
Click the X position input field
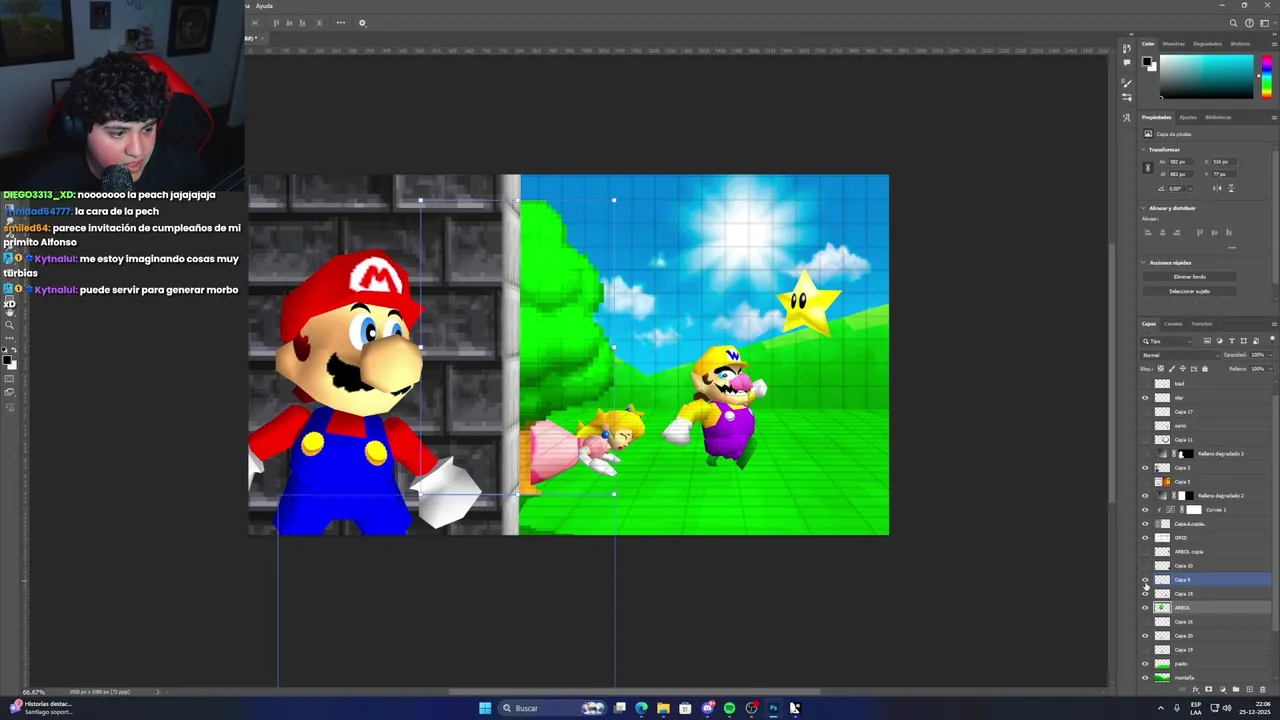point(1224,162)
